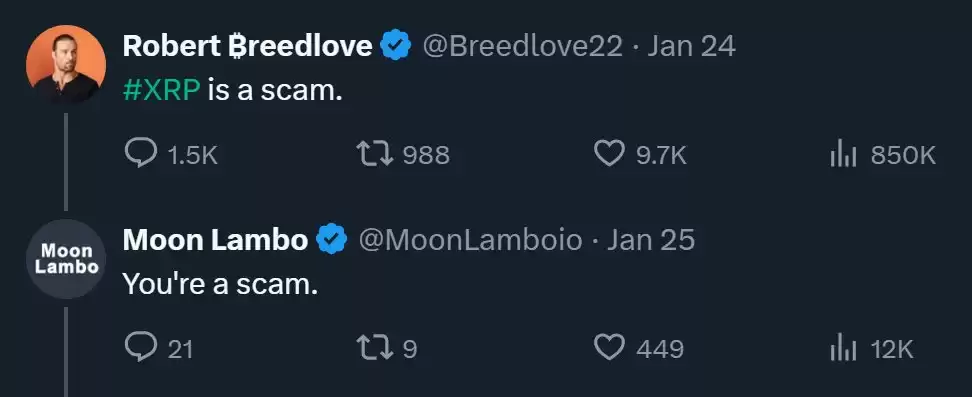Image resolution: width=972 pixels, height=397 pixels.
Task: Open Robert Breedlove's profile picture
Action: [66, 65]
